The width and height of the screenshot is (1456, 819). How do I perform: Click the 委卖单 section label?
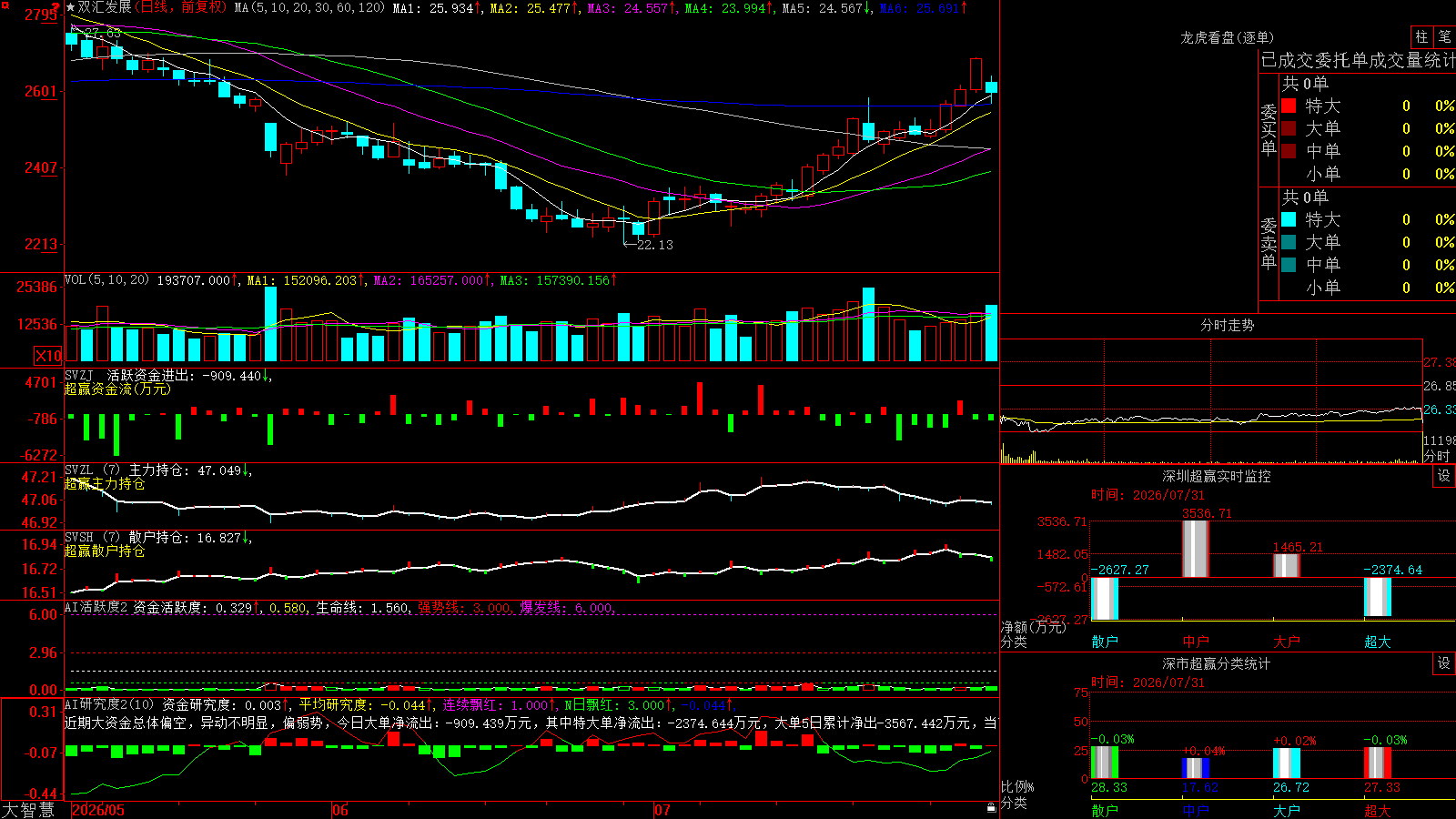1269,244
